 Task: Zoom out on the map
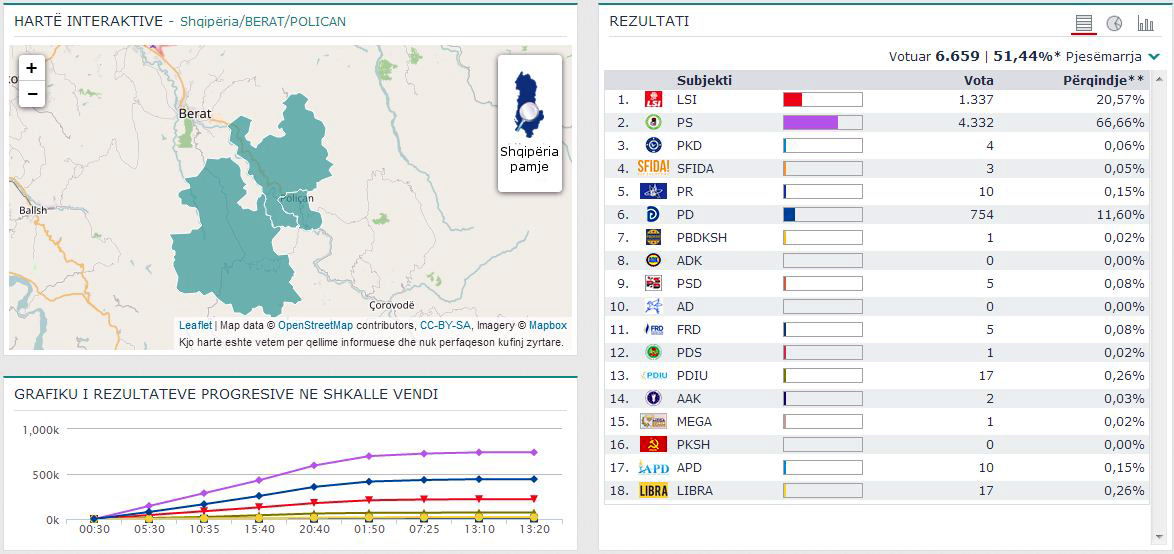click(32, 94)
